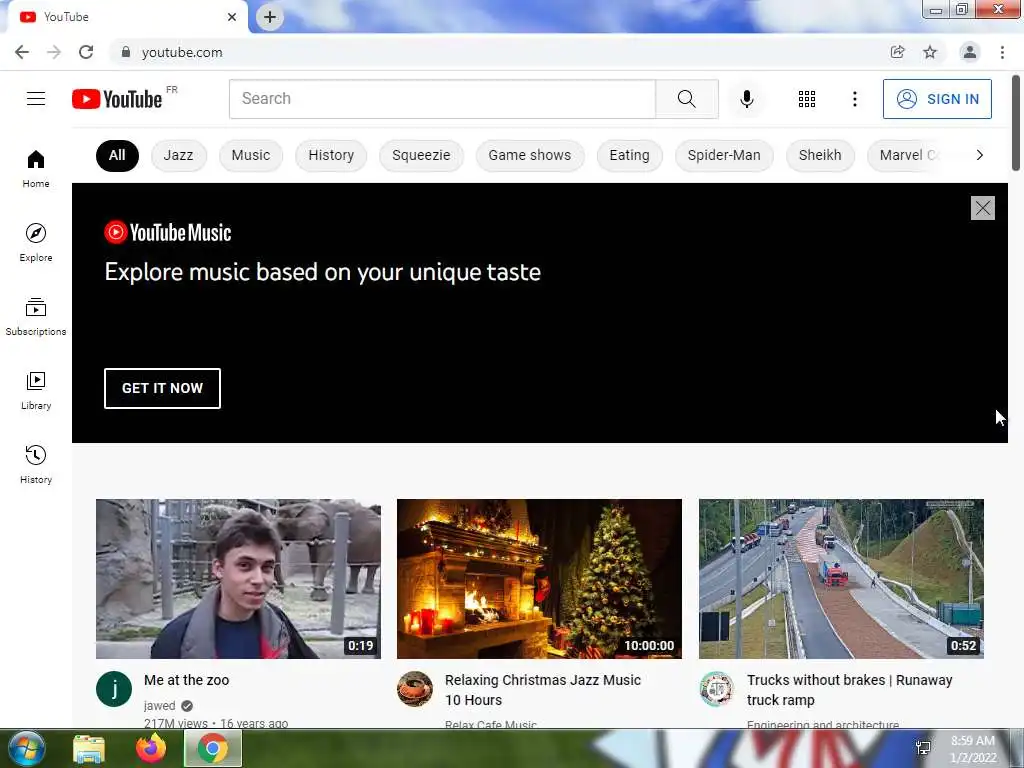Bookmark this tab with star
Screen dimensions: 1024x768
click(930, 52)
